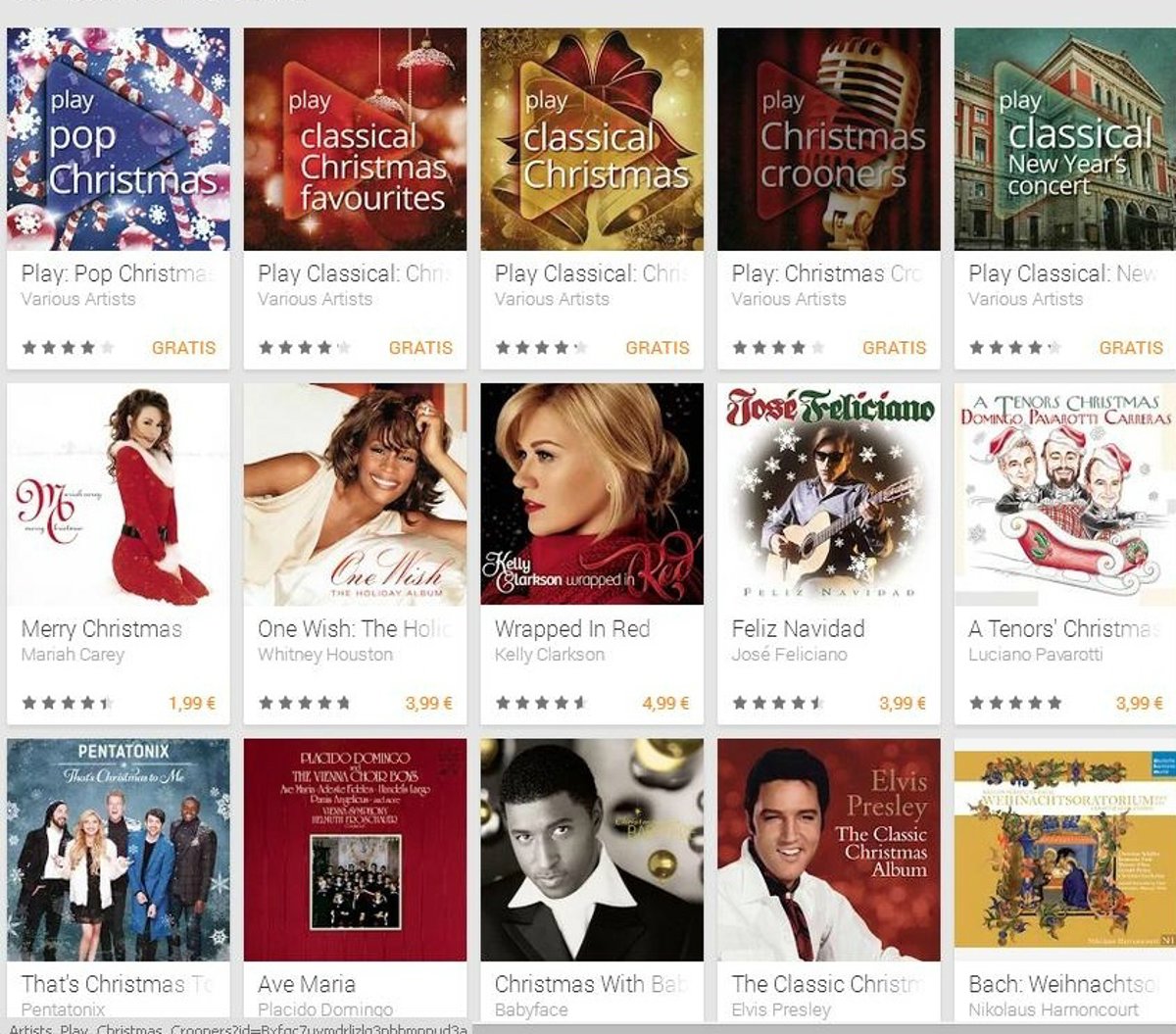Select Pentatonix That's Christmas To Me cover

119,850
